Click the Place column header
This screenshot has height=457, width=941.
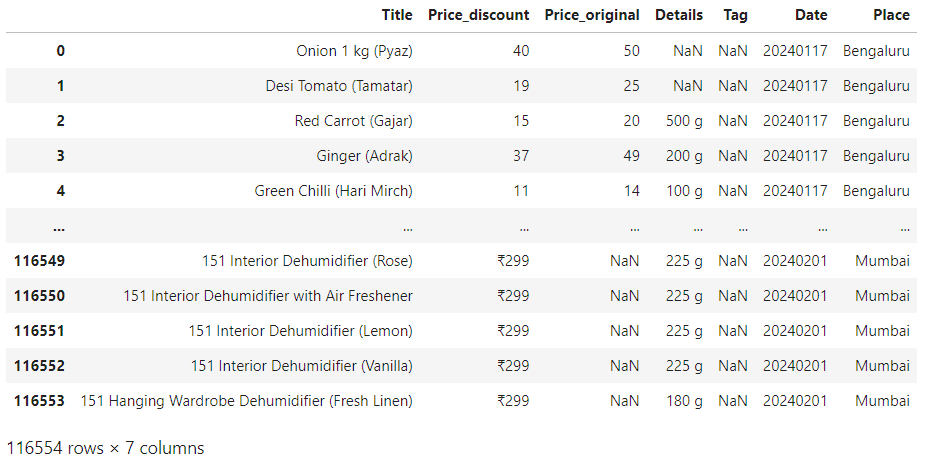coord(891,15)
